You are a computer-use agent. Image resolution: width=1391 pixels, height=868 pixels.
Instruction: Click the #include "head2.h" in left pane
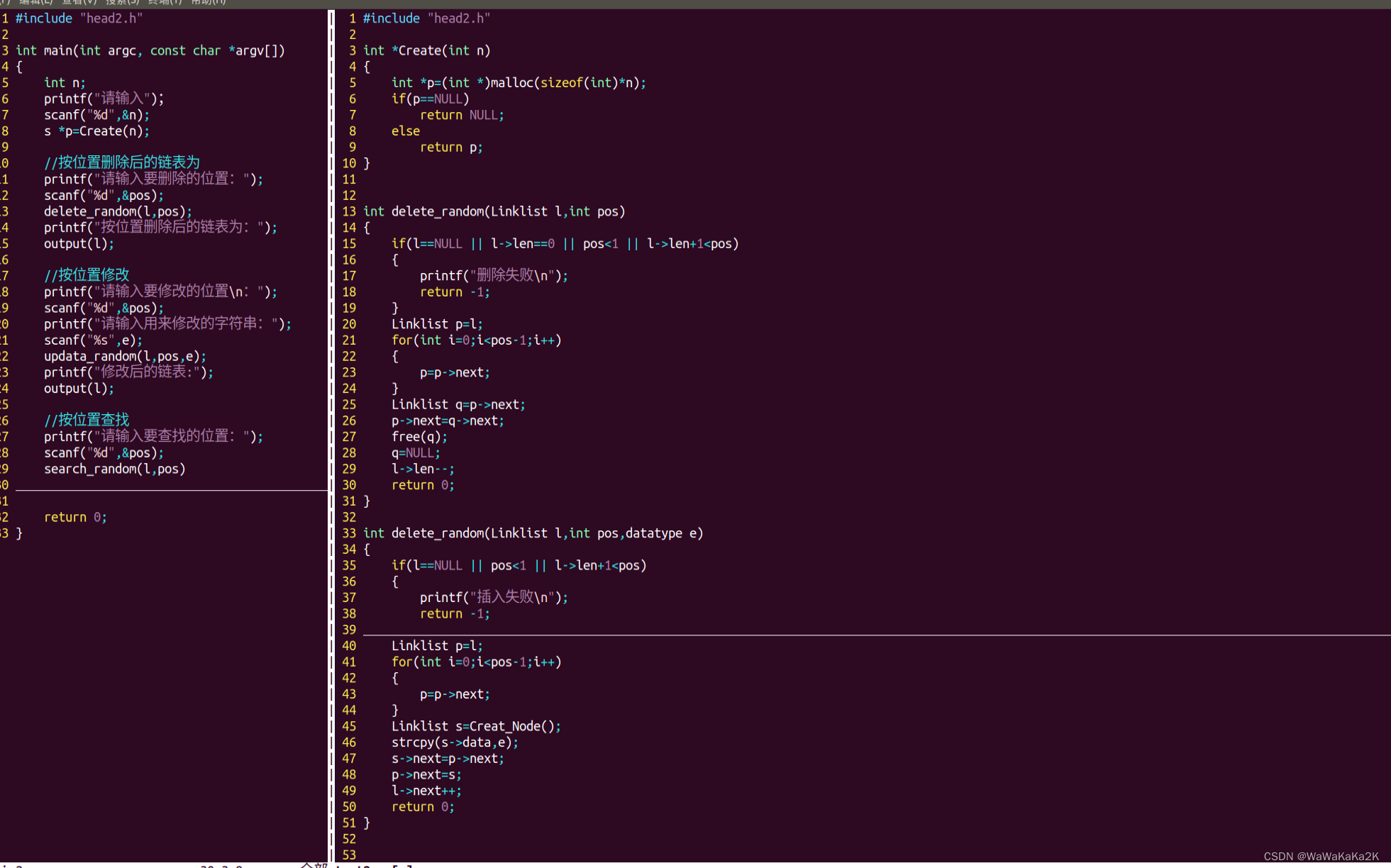[x=79, y=18]
